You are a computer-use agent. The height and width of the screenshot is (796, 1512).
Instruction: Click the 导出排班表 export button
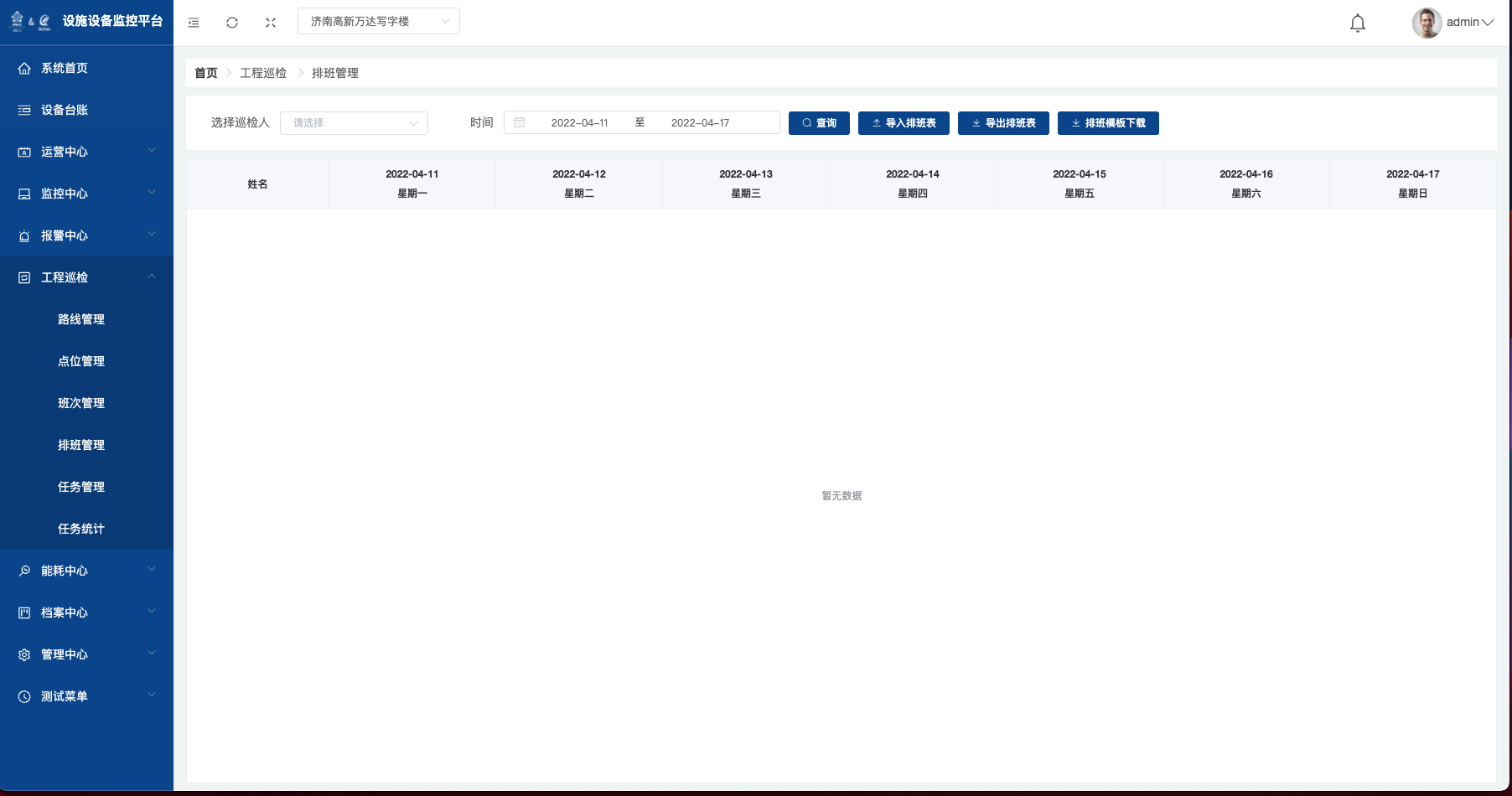1003,123
